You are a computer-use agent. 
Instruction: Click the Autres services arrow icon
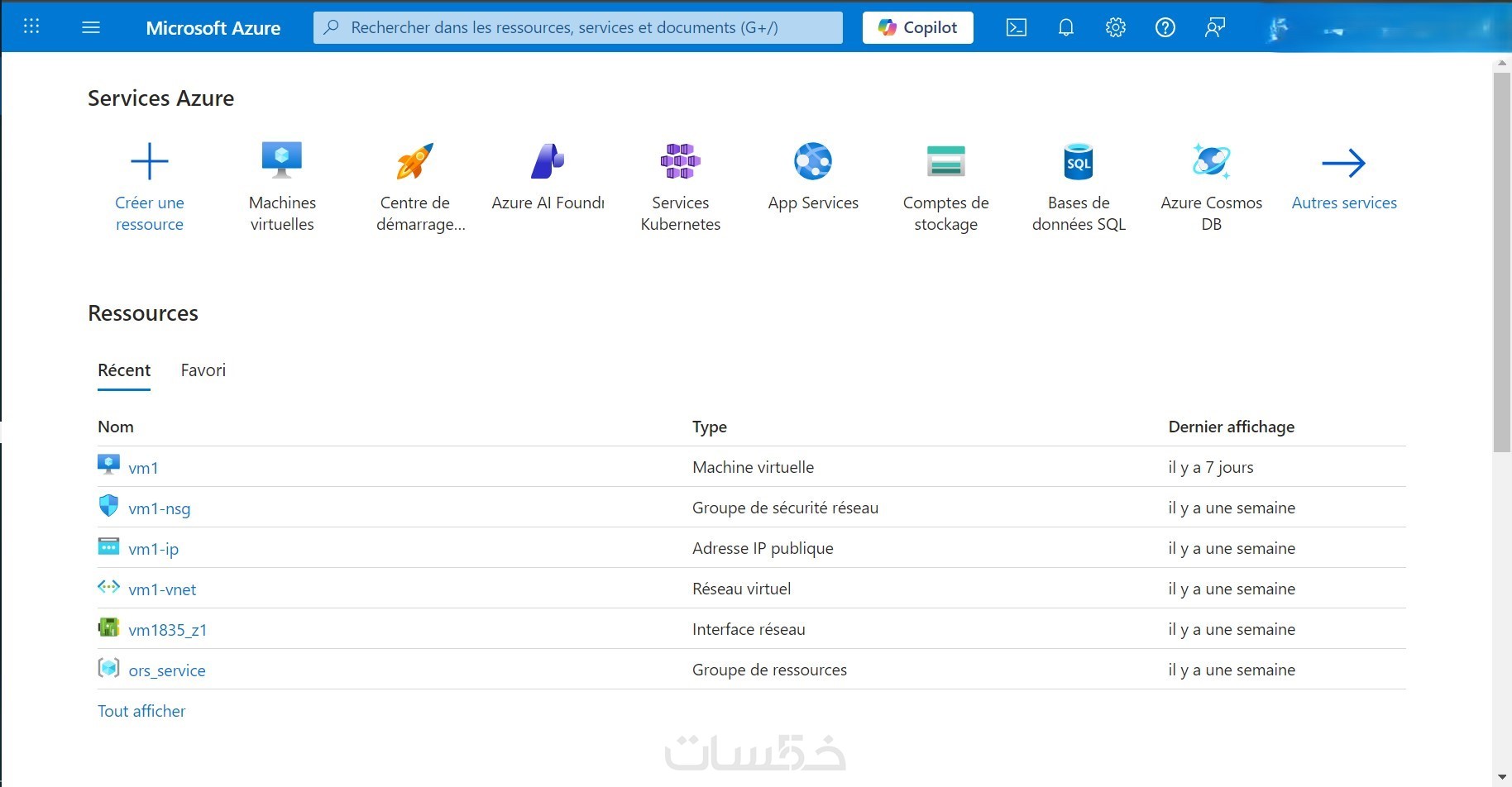point(1344,163)
